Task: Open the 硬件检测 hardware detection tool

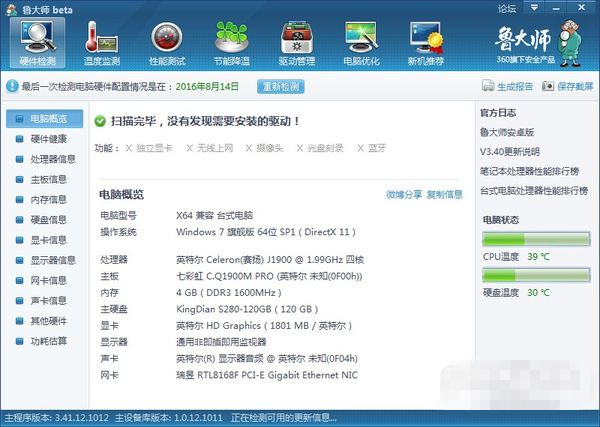Action: (x=38, y=43)
